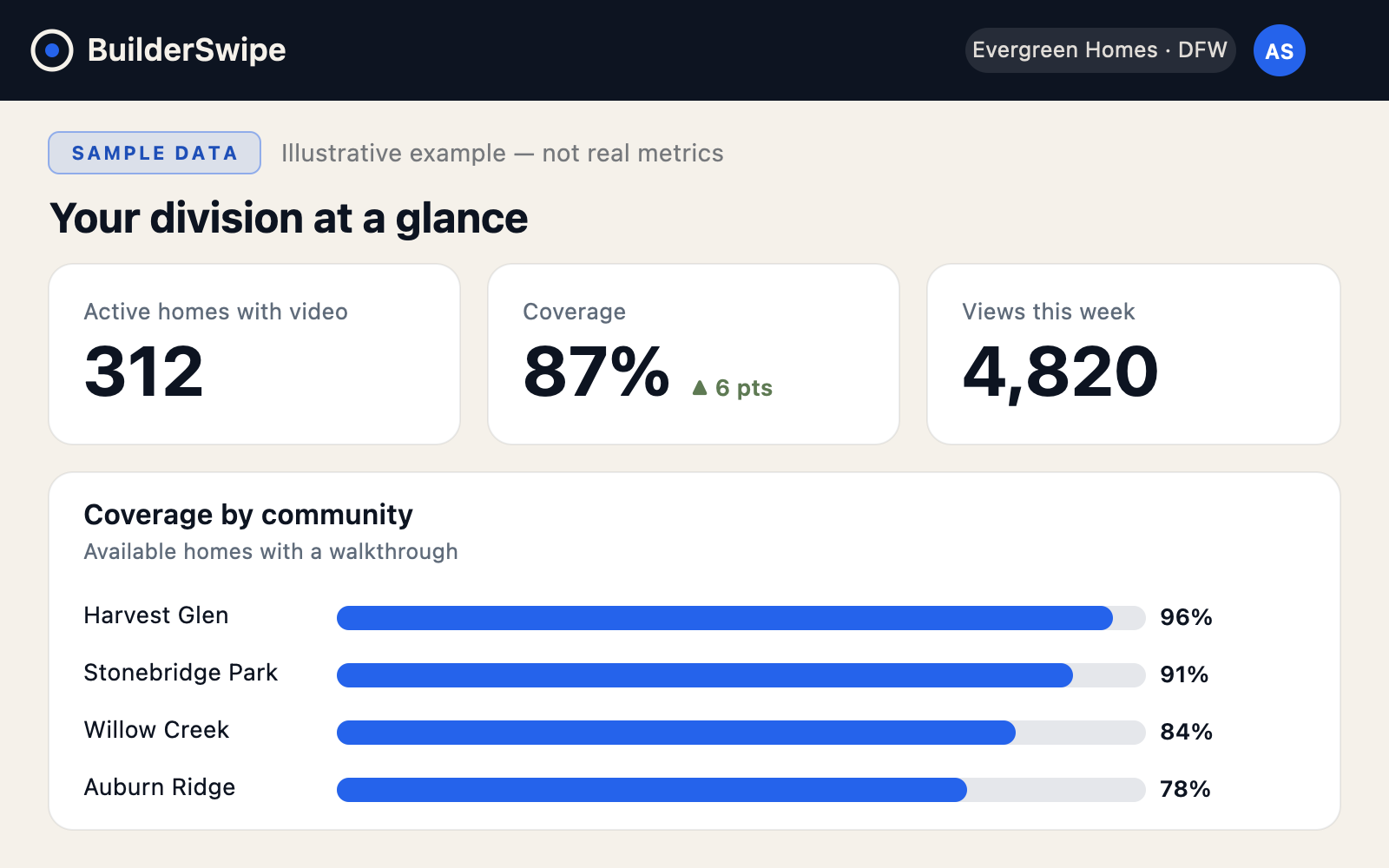Click the Auburn Ridge progress bar
The height and width of the screenshot is (868, 1389).
(x=741, y=790)
